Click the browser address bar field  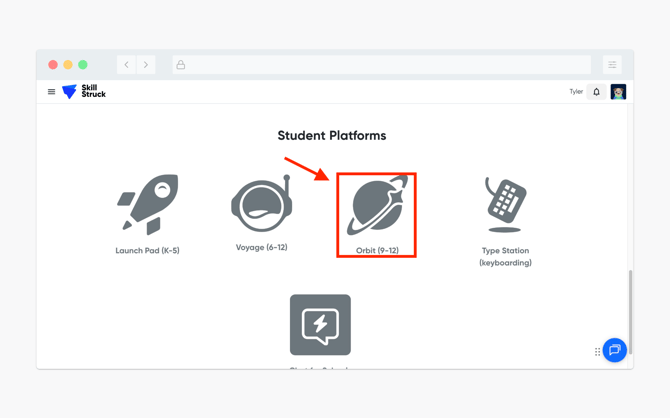(x=382, y=65)
